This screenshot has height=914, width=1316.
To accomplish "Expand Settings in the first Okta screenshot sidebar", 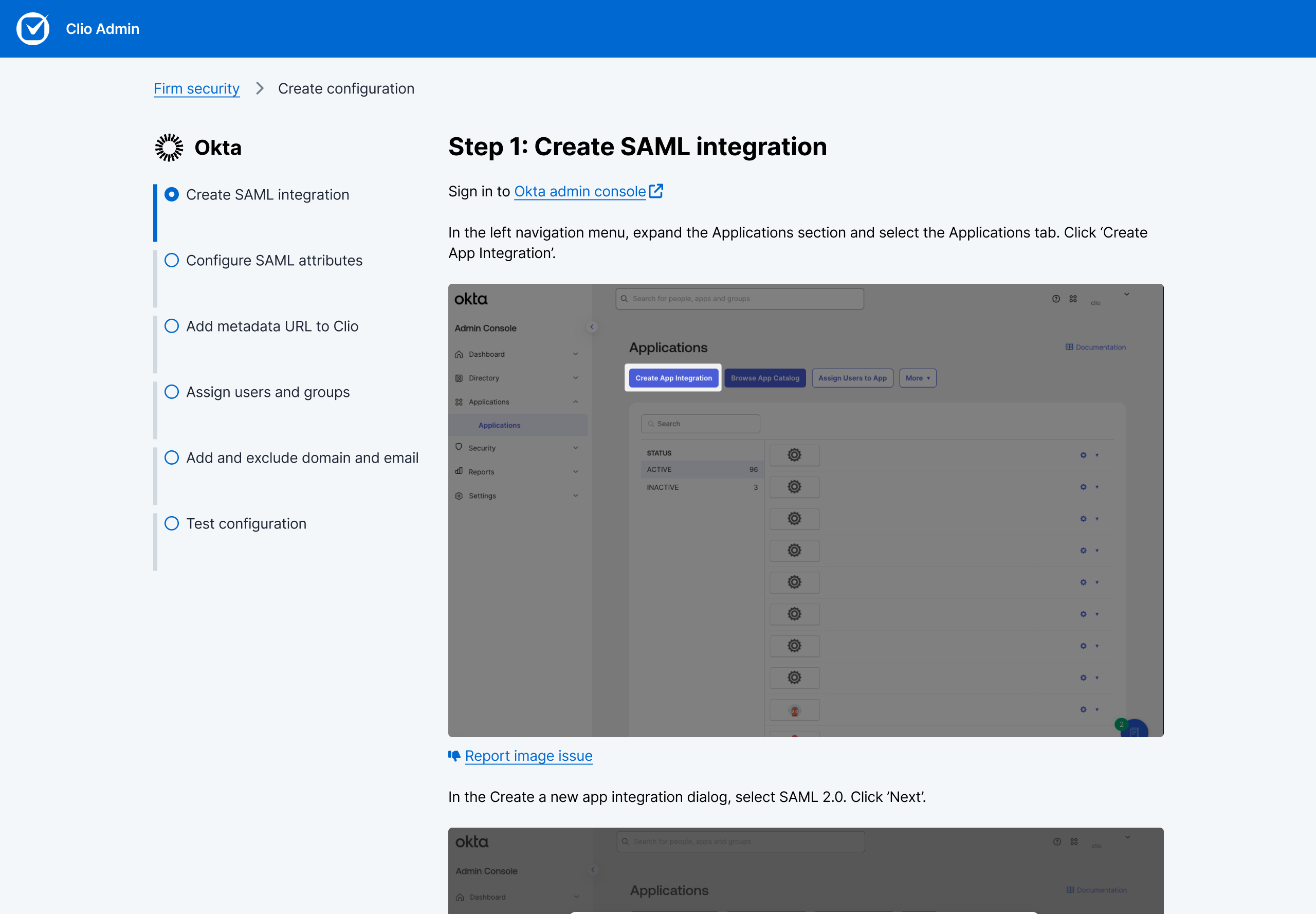I will (518, 496).
